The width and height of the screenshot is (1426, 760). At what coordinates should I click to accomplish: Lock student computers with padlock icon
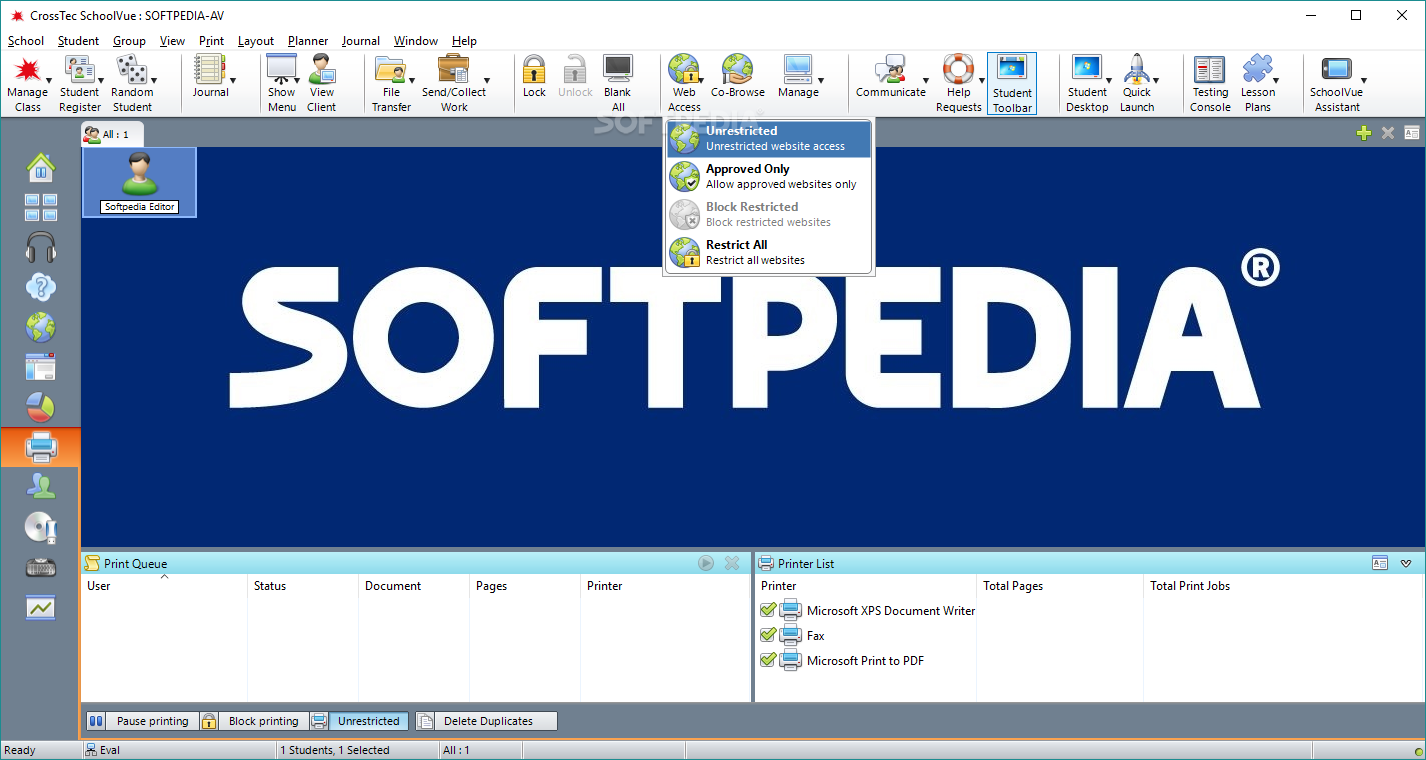click(534, 70)
